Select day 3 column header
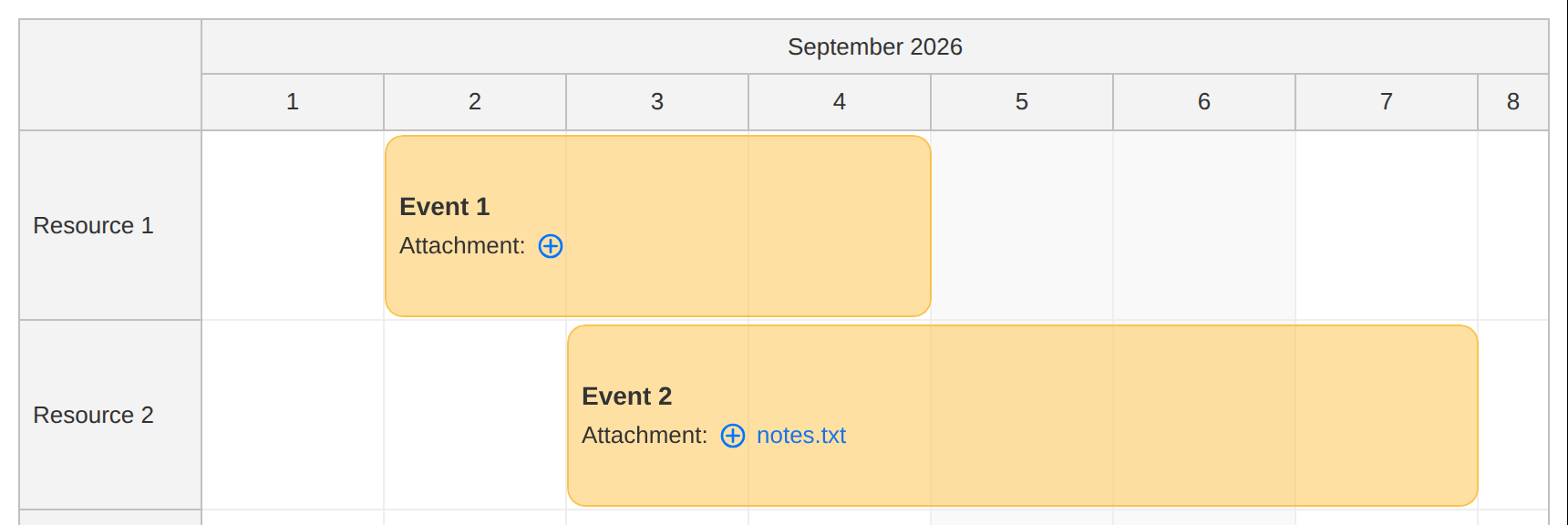This screenshot has width=1568, height=525. coord(657,102)
